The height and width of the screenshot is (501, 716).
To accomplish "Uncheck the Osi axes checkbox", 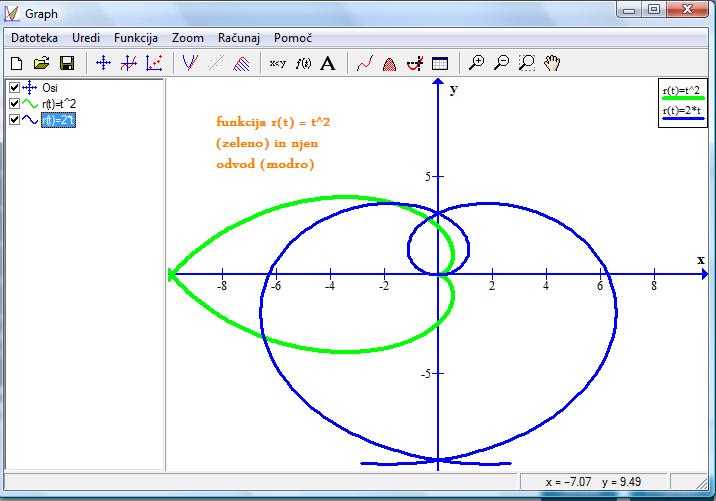I will pos(14,88).
